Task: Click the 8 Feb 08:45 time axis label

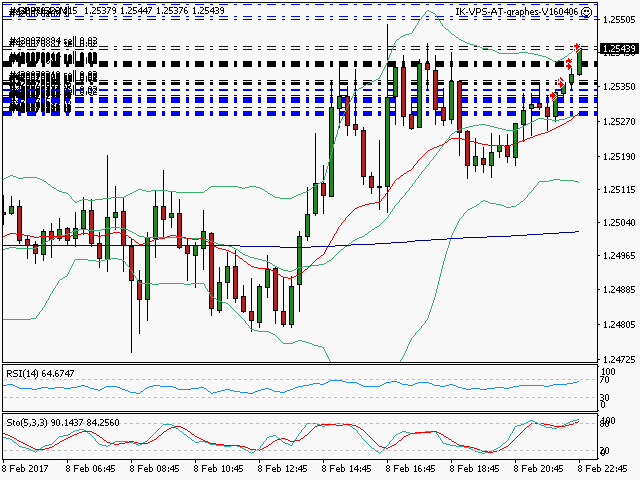Action: 155,468
